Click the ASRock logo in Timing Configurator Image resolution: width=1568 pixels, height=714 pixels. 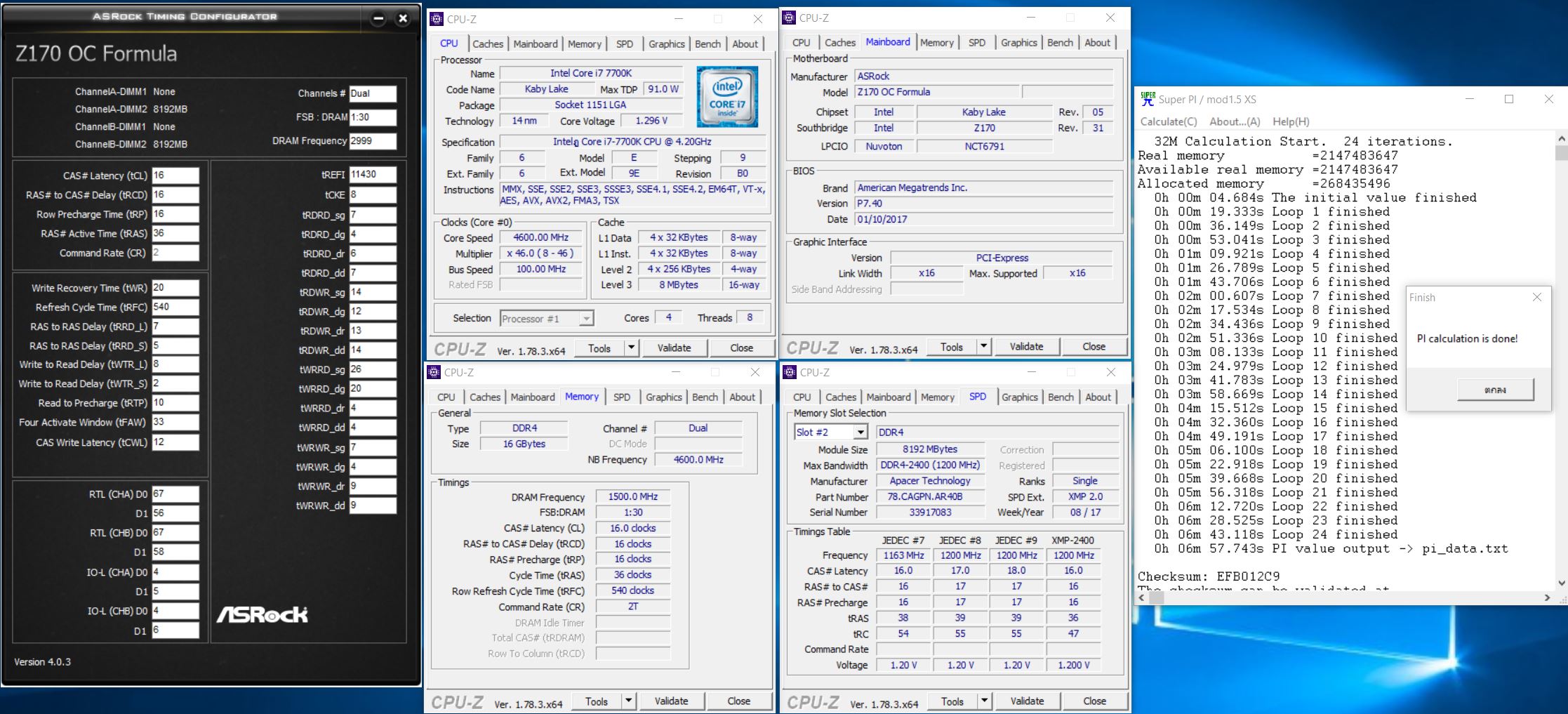point(262,615)
